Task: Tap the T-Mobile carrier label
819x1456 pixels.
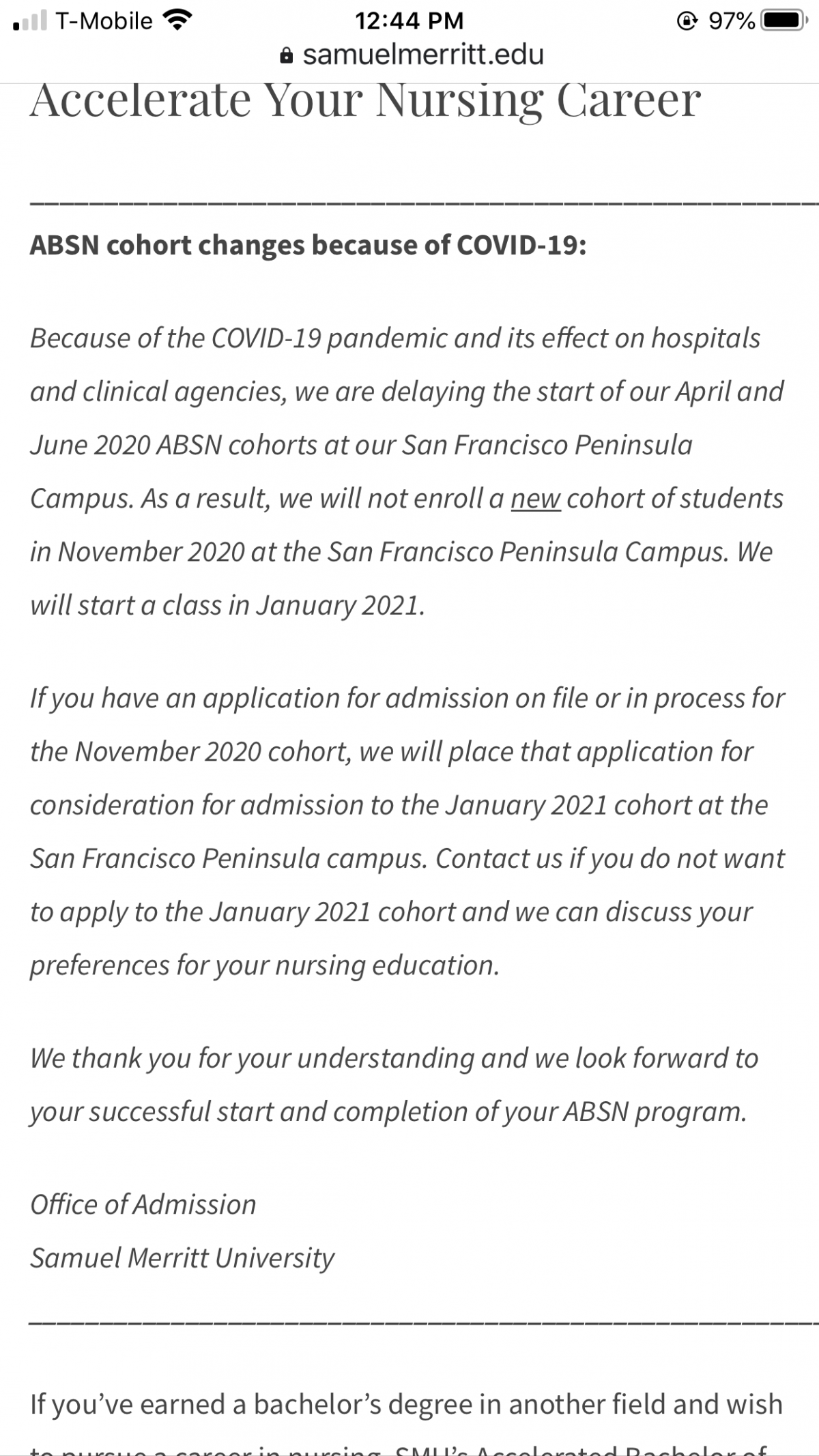Action: 104,21
